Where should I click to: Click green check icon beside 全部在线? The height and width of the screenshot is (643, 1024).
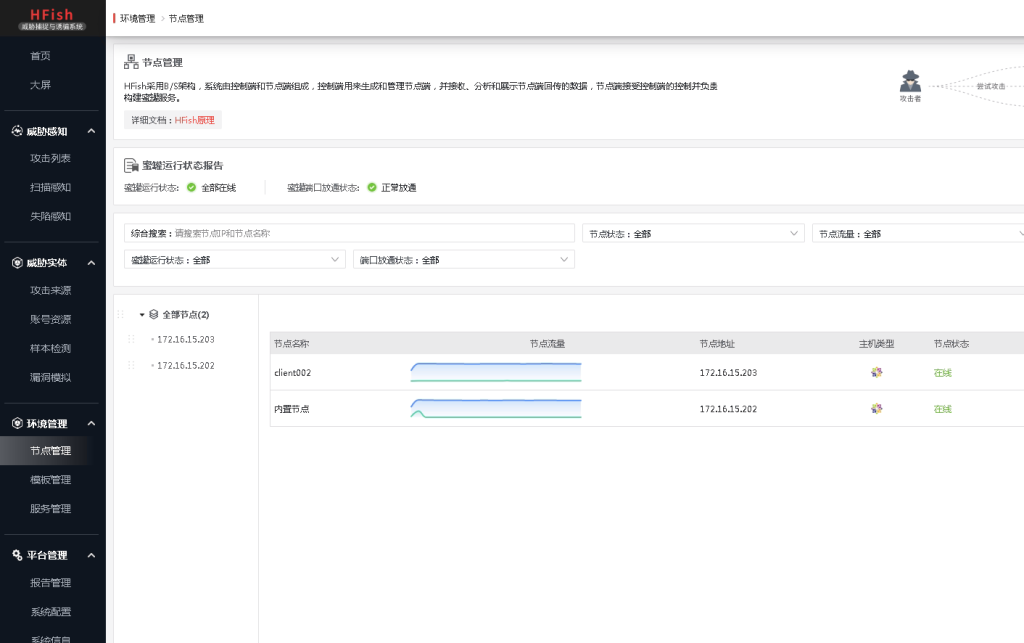(192, 187)
